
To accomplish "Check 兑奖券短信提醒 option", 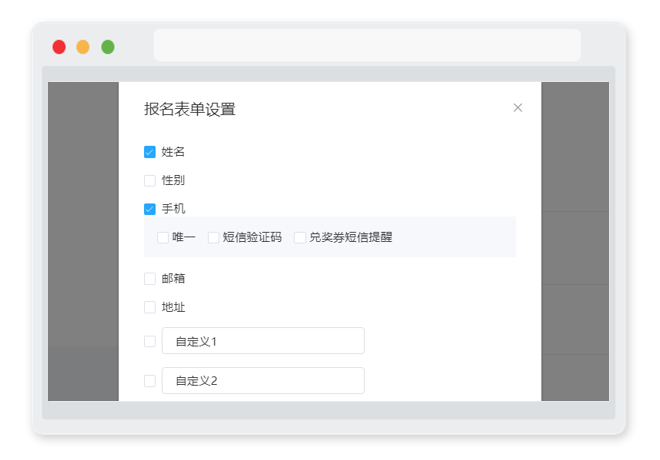I will (300, 237).
